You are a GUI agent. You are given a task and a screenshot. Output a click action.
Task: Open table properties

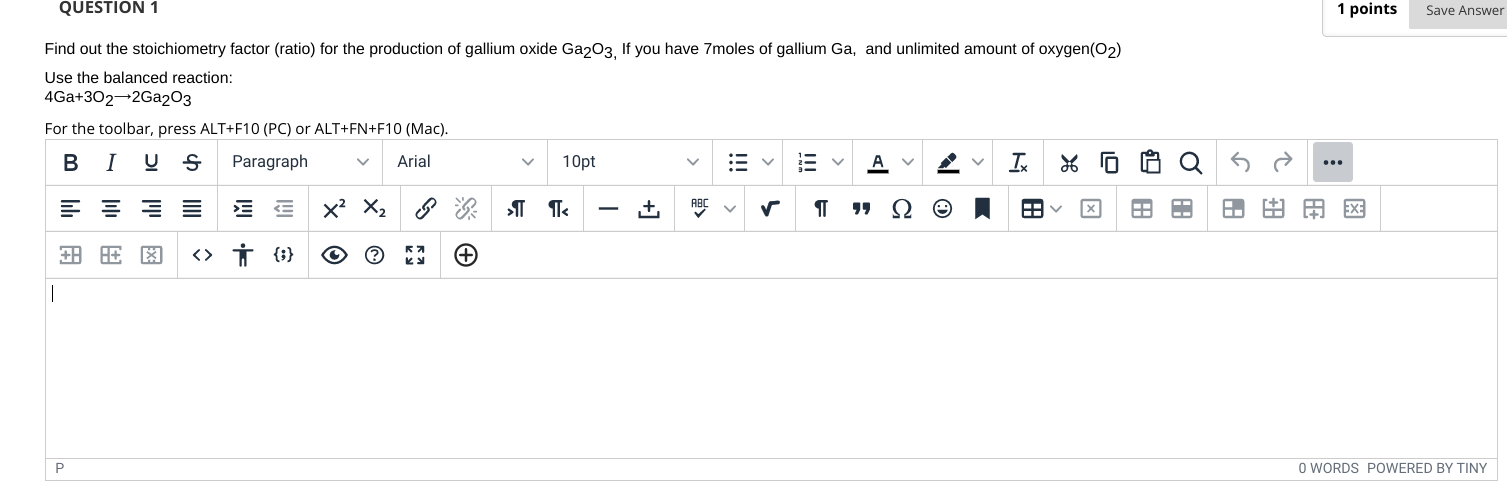coord(1141,209)
